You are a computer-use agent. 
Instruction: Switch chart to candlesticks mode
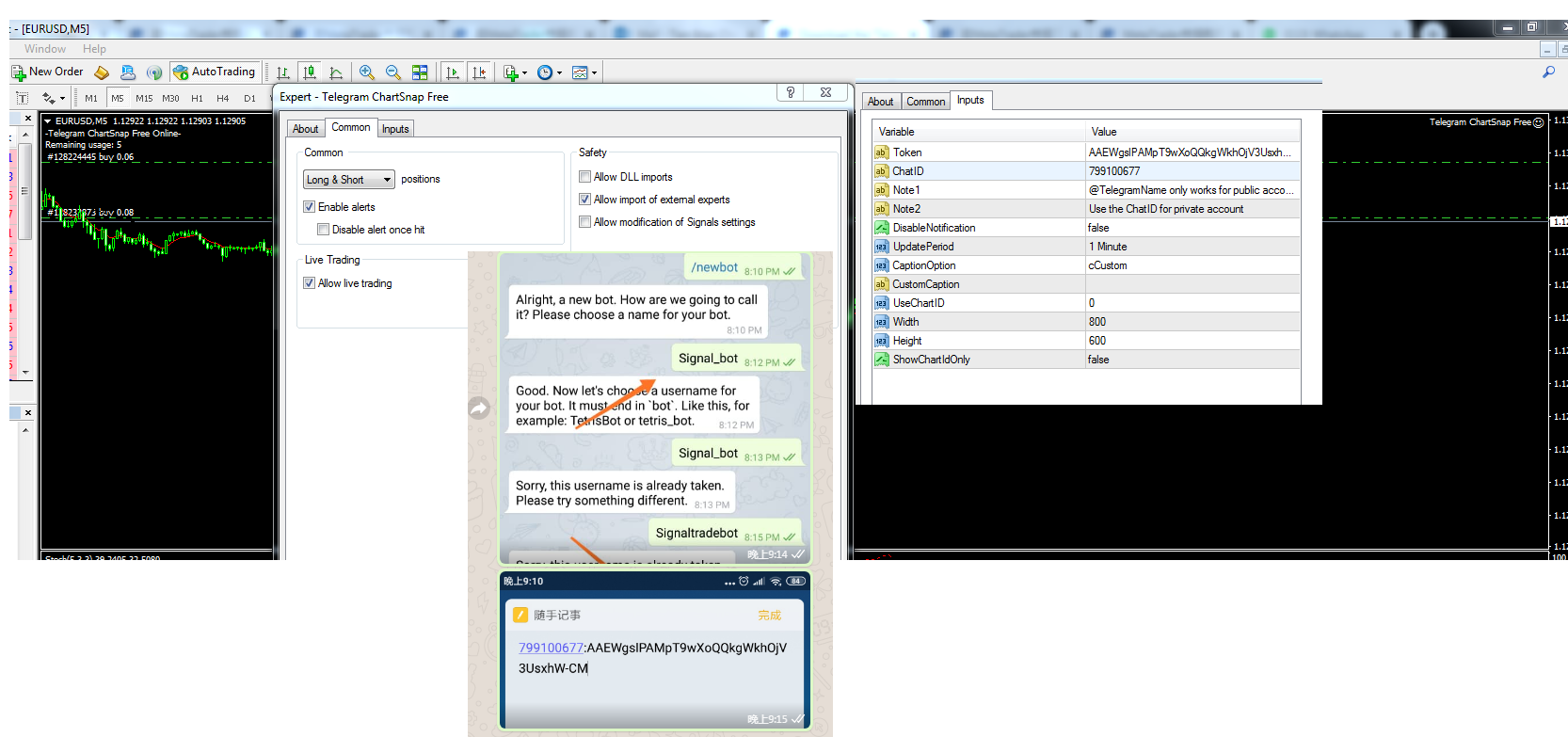309,72
